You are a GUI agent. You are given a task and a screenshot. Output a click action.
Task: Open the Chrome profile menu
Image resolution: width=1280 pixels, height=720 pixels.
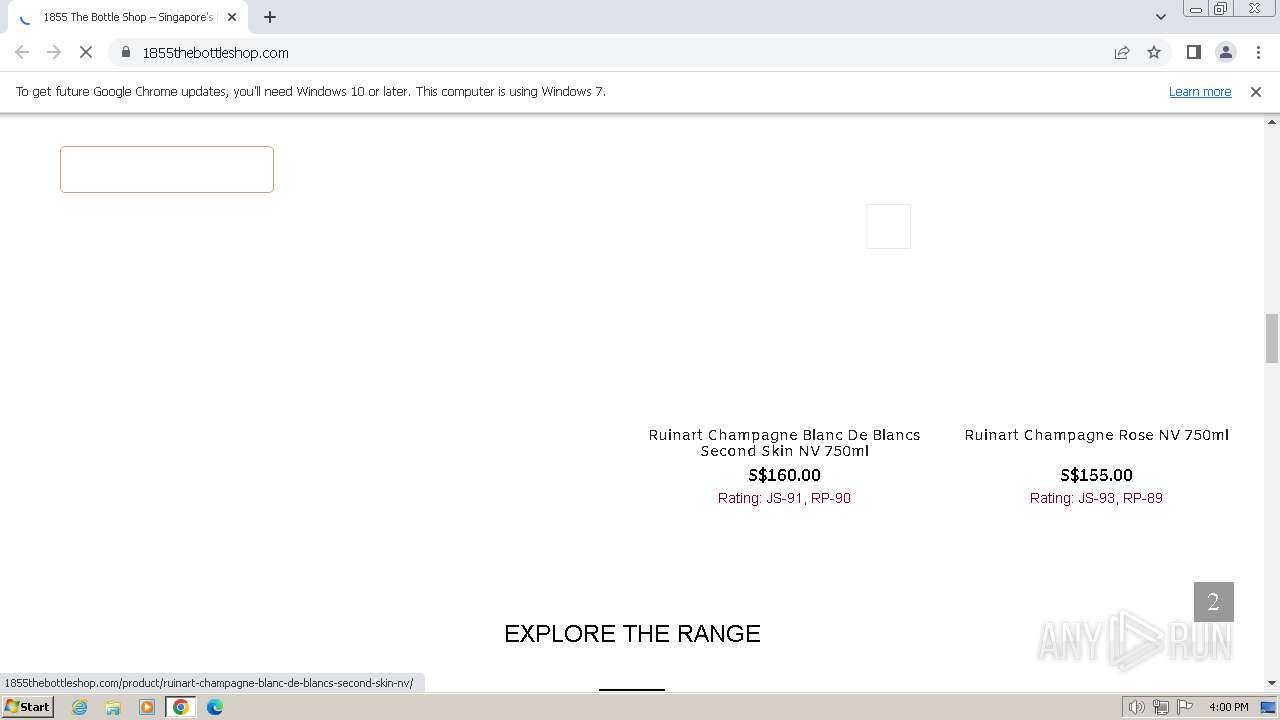[1225, 52]
